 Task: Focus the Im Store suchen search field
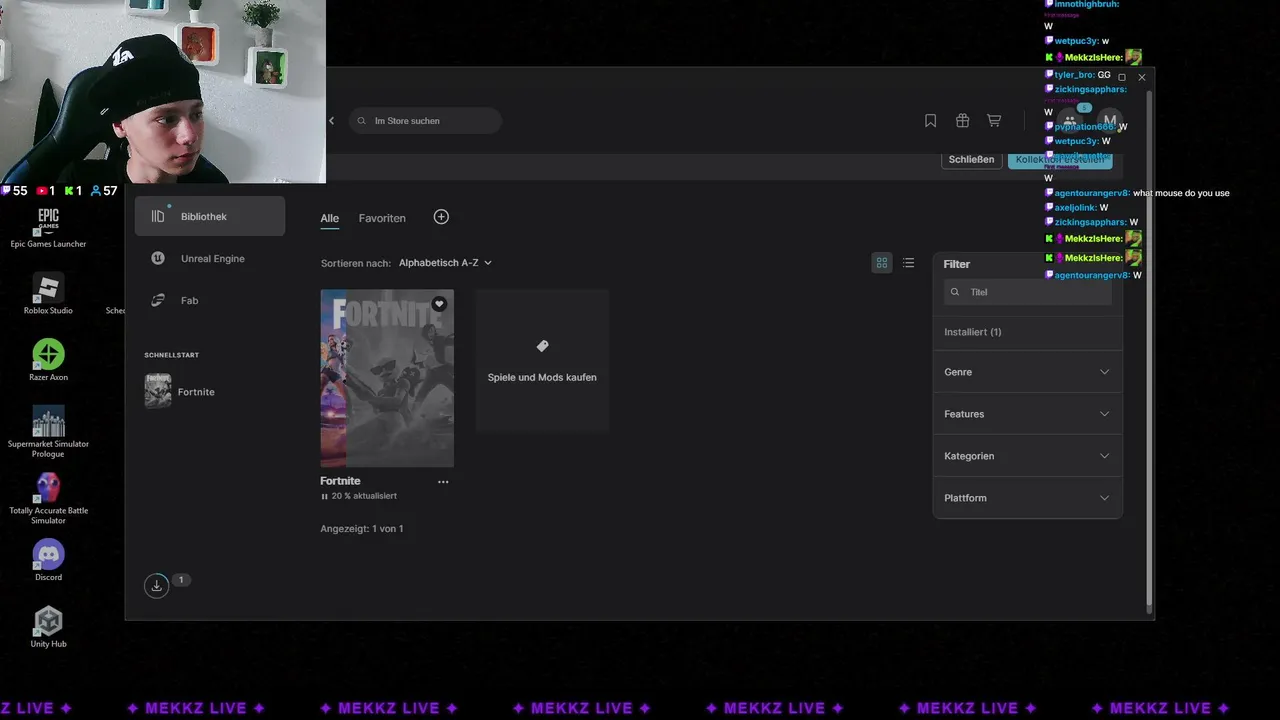426,121
